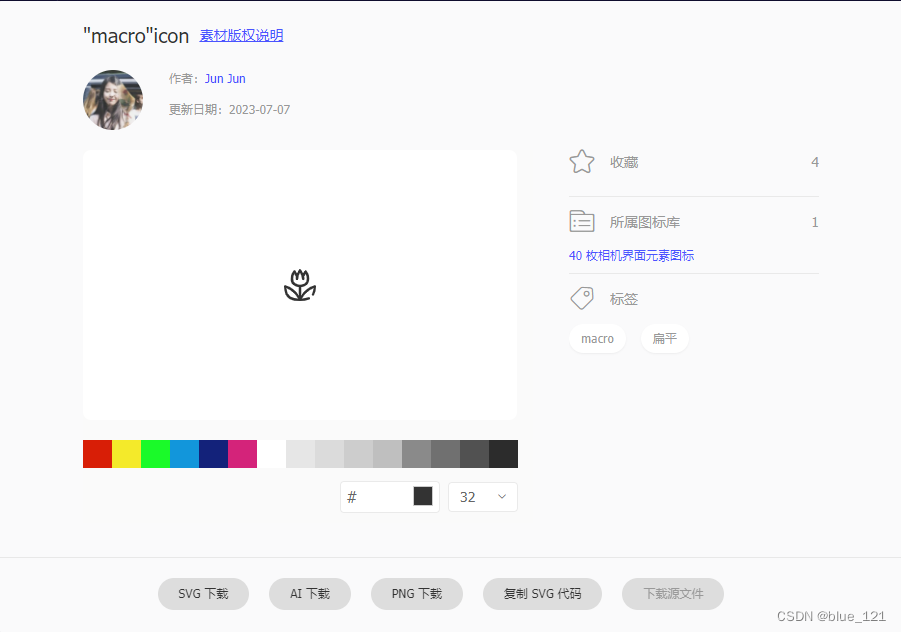Click the 素材版权说明 link
This screenshot has width=901, height=632.
[240, 35]
